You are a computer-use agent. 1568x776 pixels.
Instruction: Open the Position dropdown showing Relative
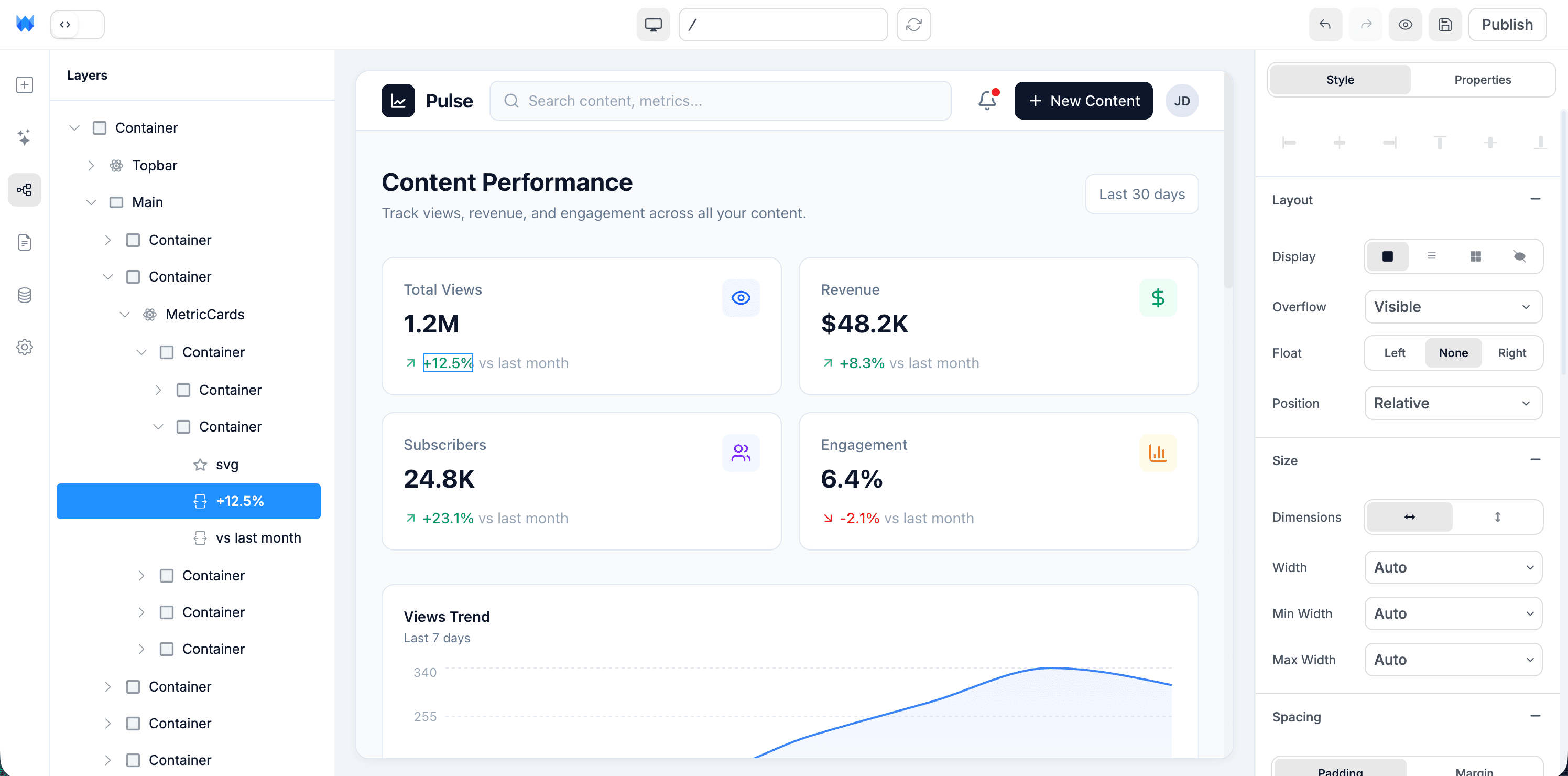click(1453, 403)
